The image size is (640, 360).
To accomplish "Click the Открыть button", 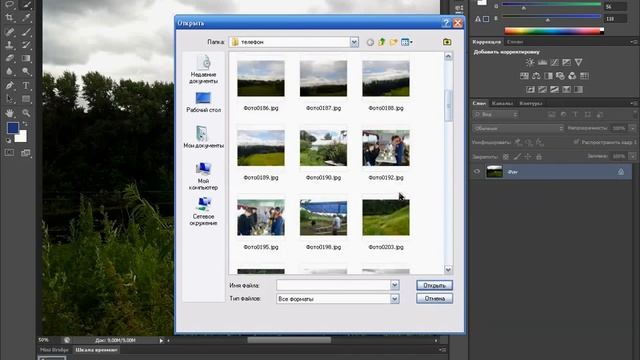I will click(434, 285).
